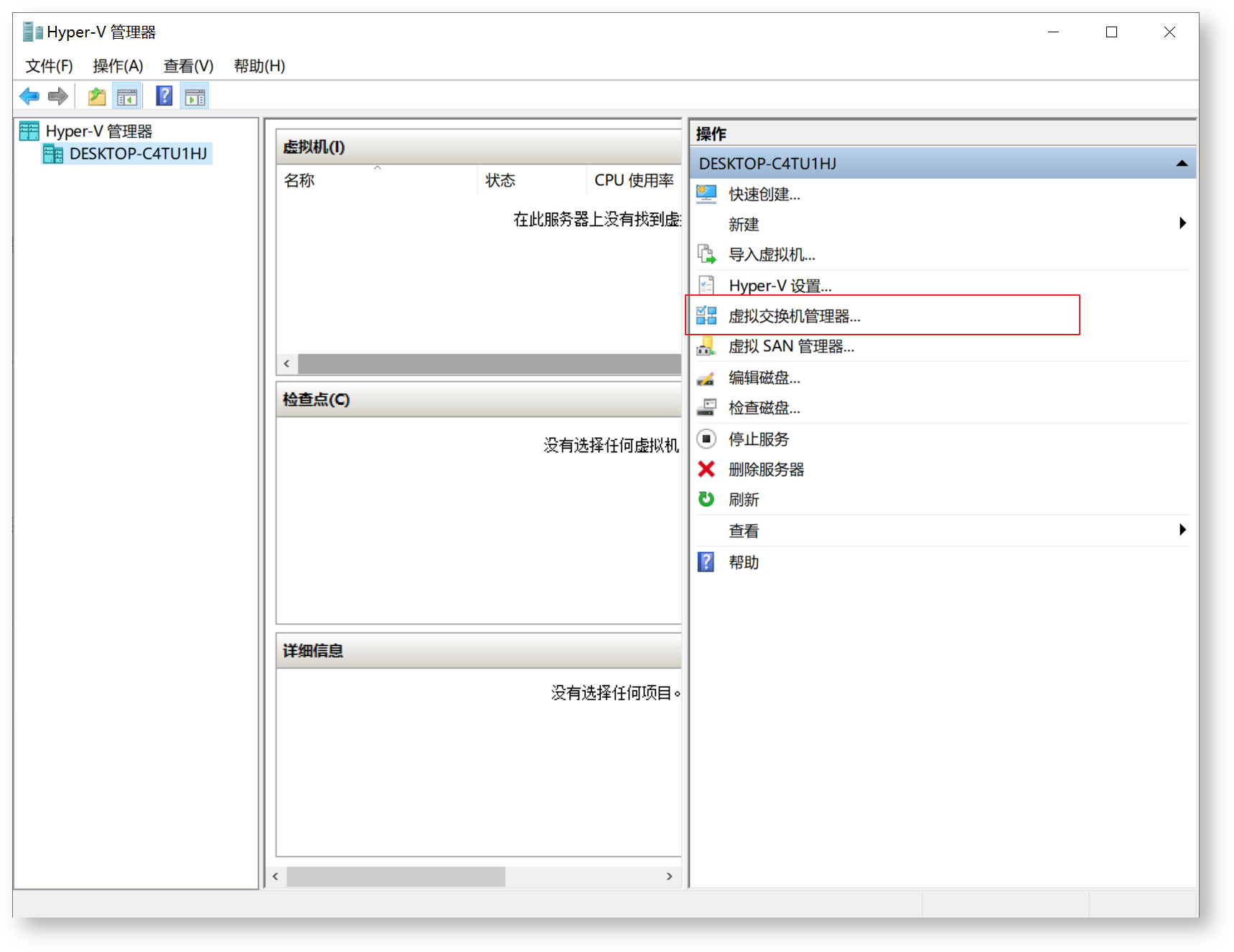The width and height of the screenshot is (1234, 952).
Task: Click the bottom horizontal scrollbar right arrow
Action: (x=669, y=877)
